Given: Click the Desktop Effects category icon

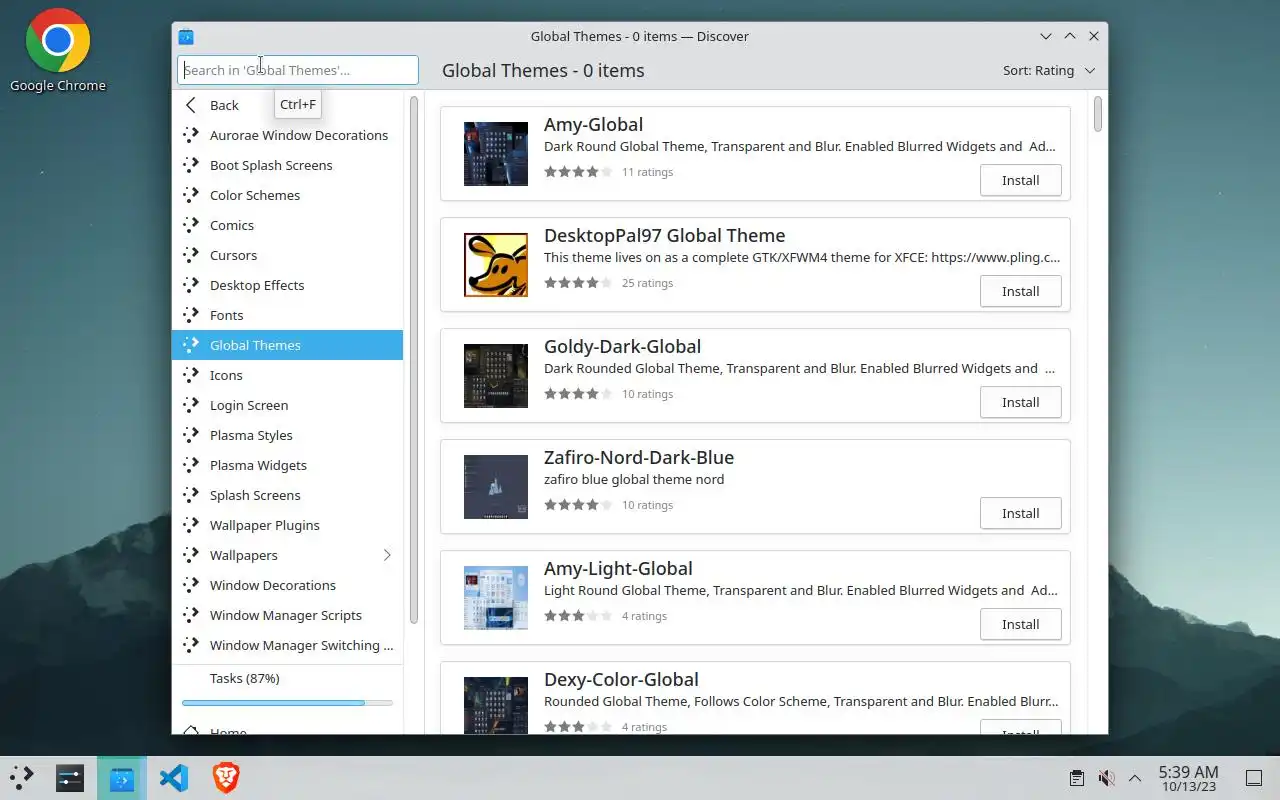Looking at the screenshot, I should 191,285.
